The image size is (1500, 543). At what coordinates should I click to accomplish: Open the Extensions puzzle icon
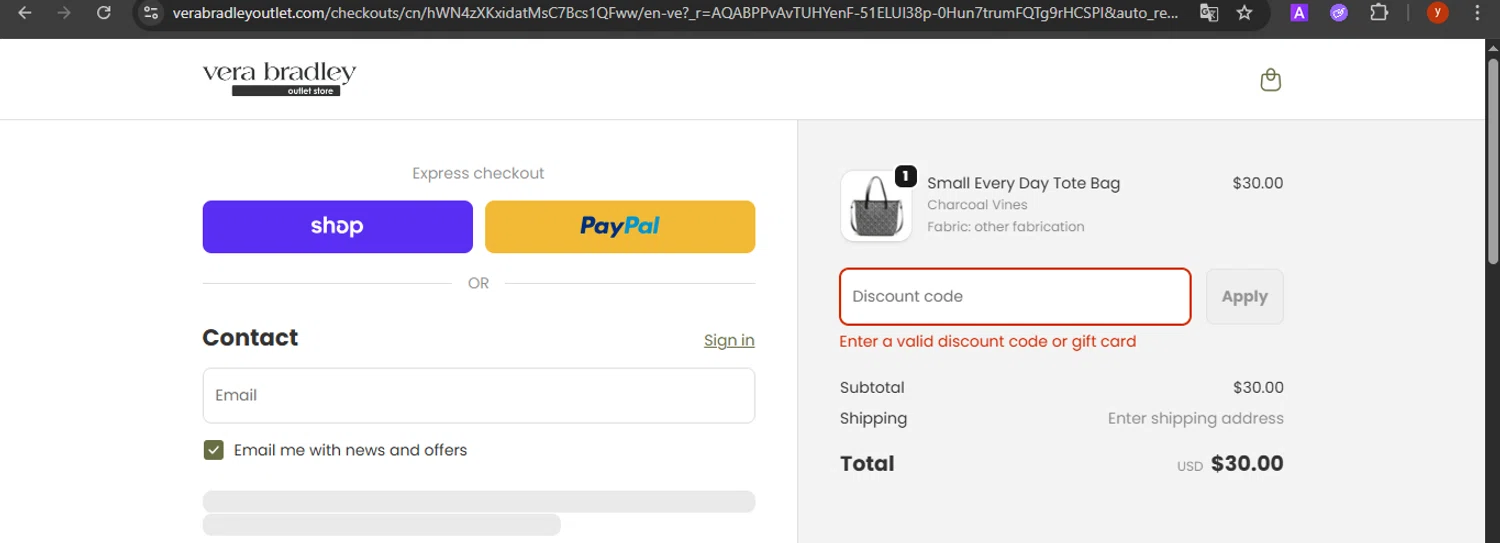(1379, 13)
